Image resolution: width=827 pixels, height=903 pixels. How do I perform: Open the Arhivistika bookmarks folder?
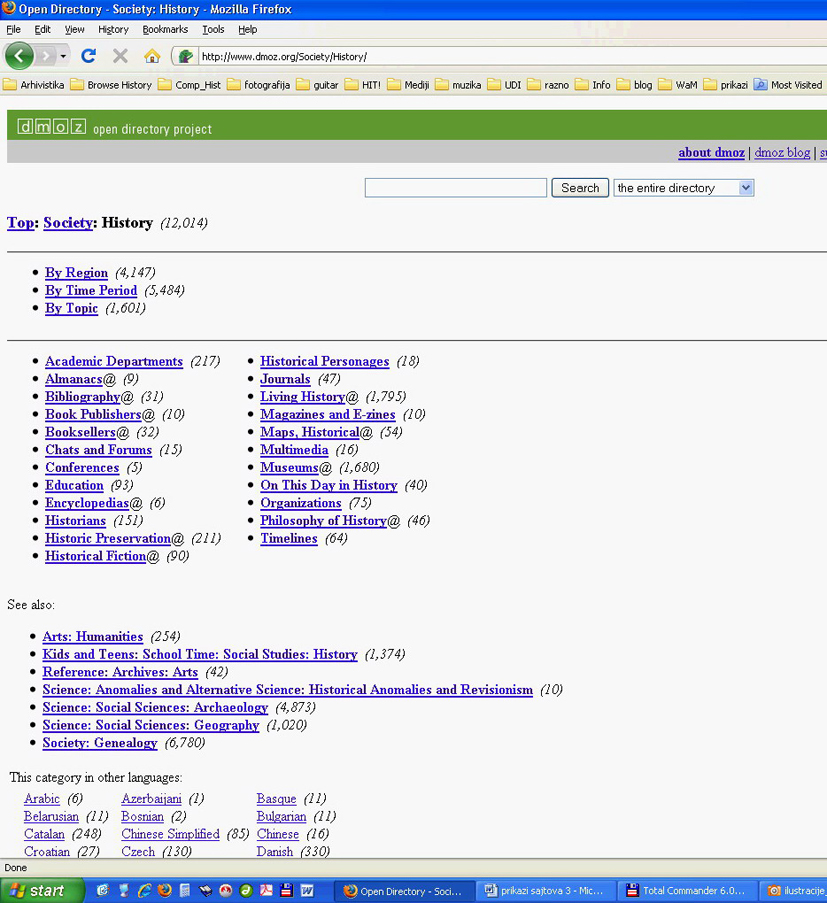click(36, 85)
